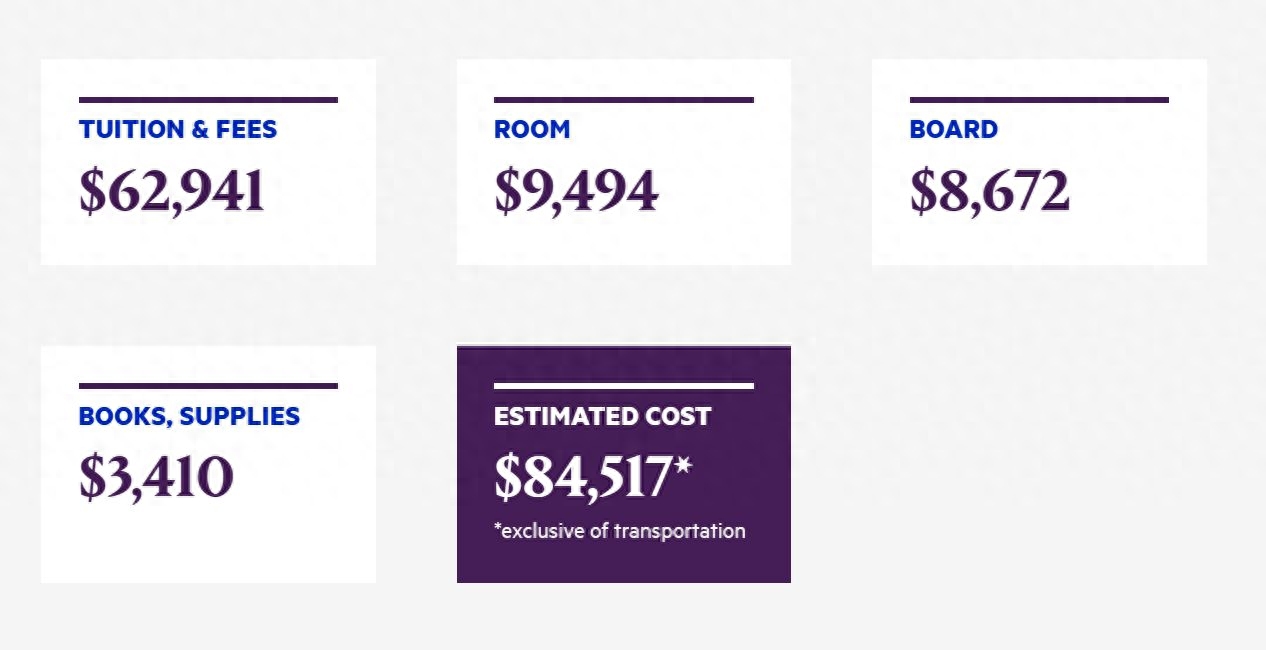Select the $84,517 estimated total

[x=582, y=478]
